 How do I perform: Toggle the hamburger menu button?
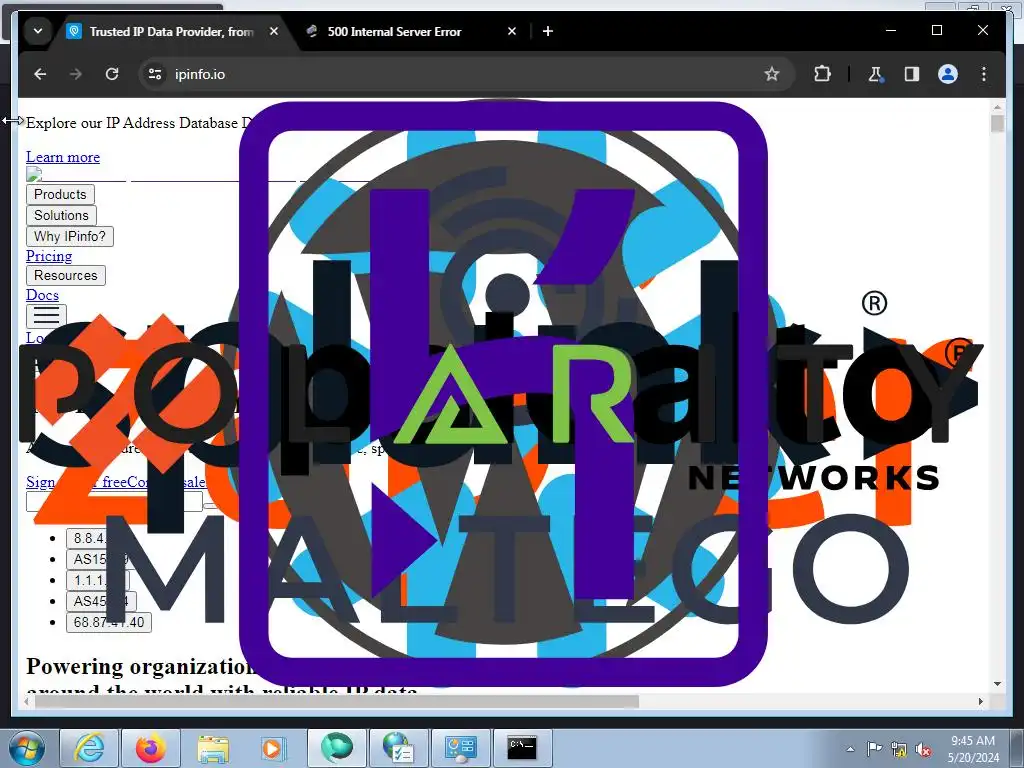46,316
